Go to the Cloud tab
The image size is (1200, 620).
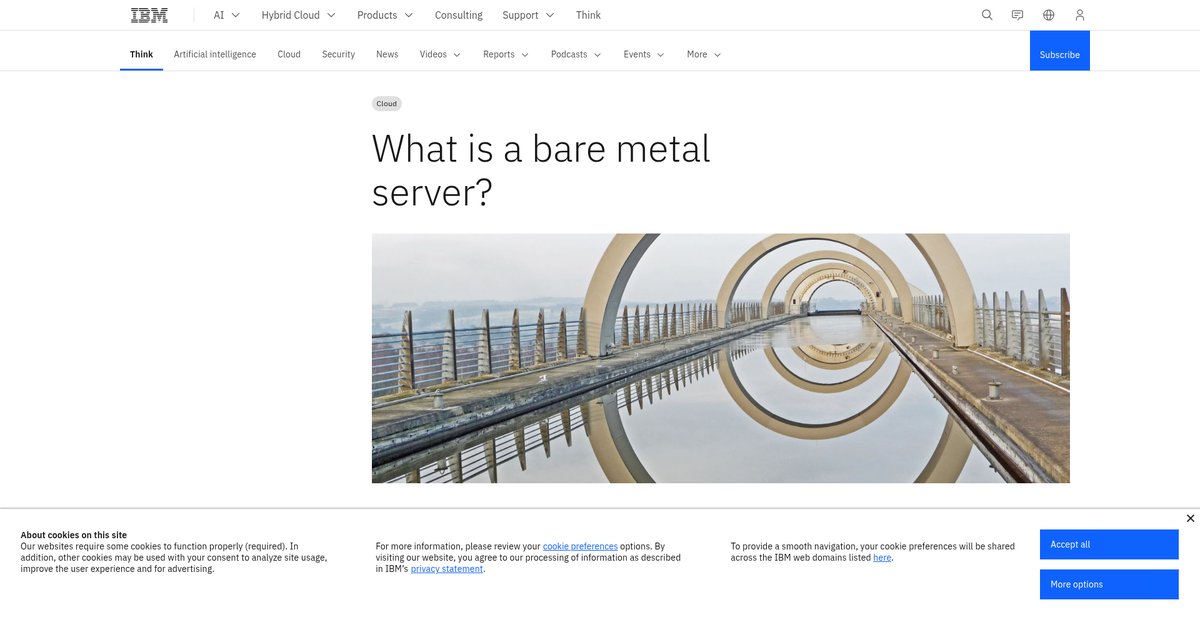point(289,54)
